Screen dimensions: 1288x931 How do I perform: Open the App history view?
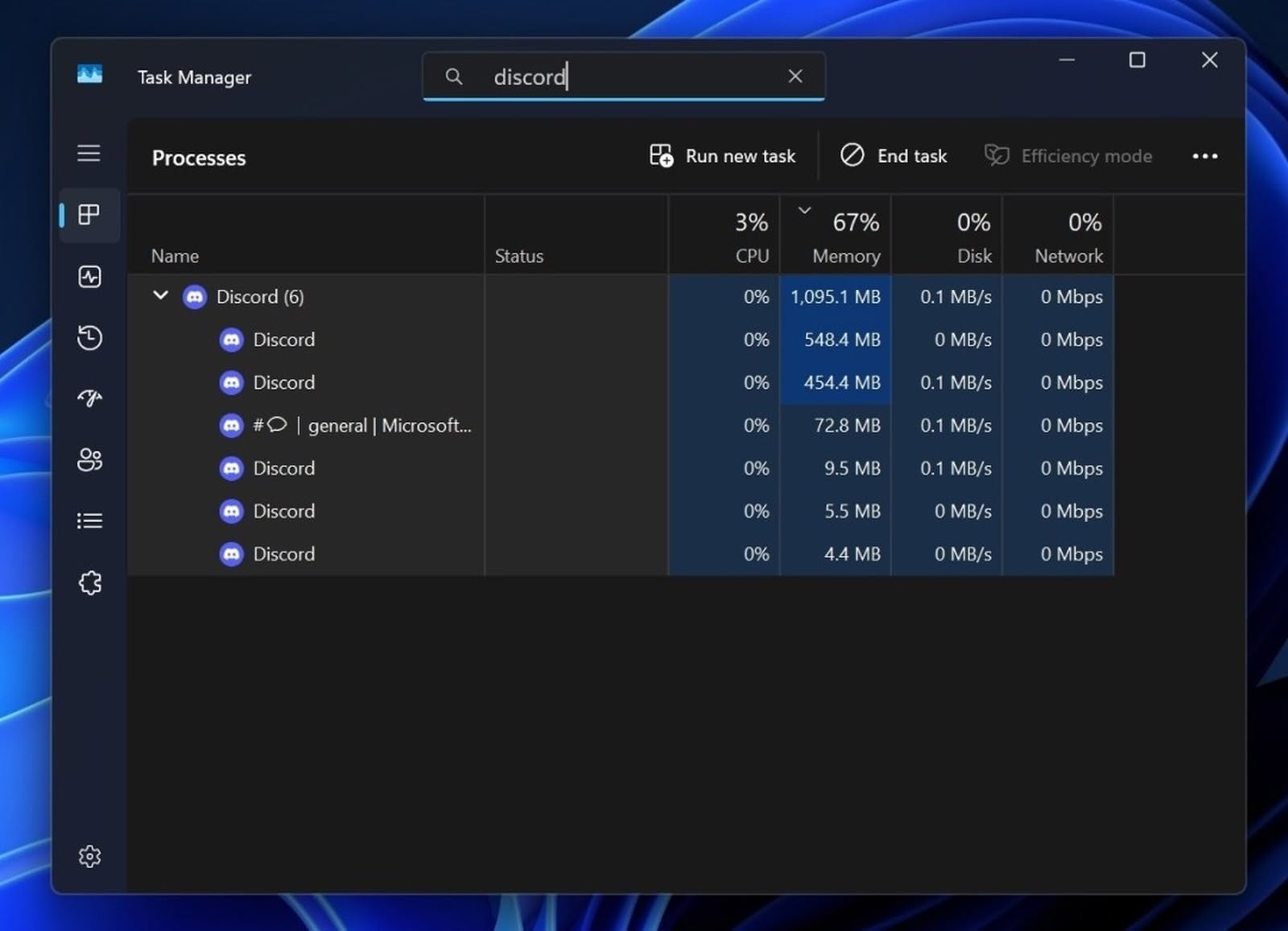click(x=89, y=337)
